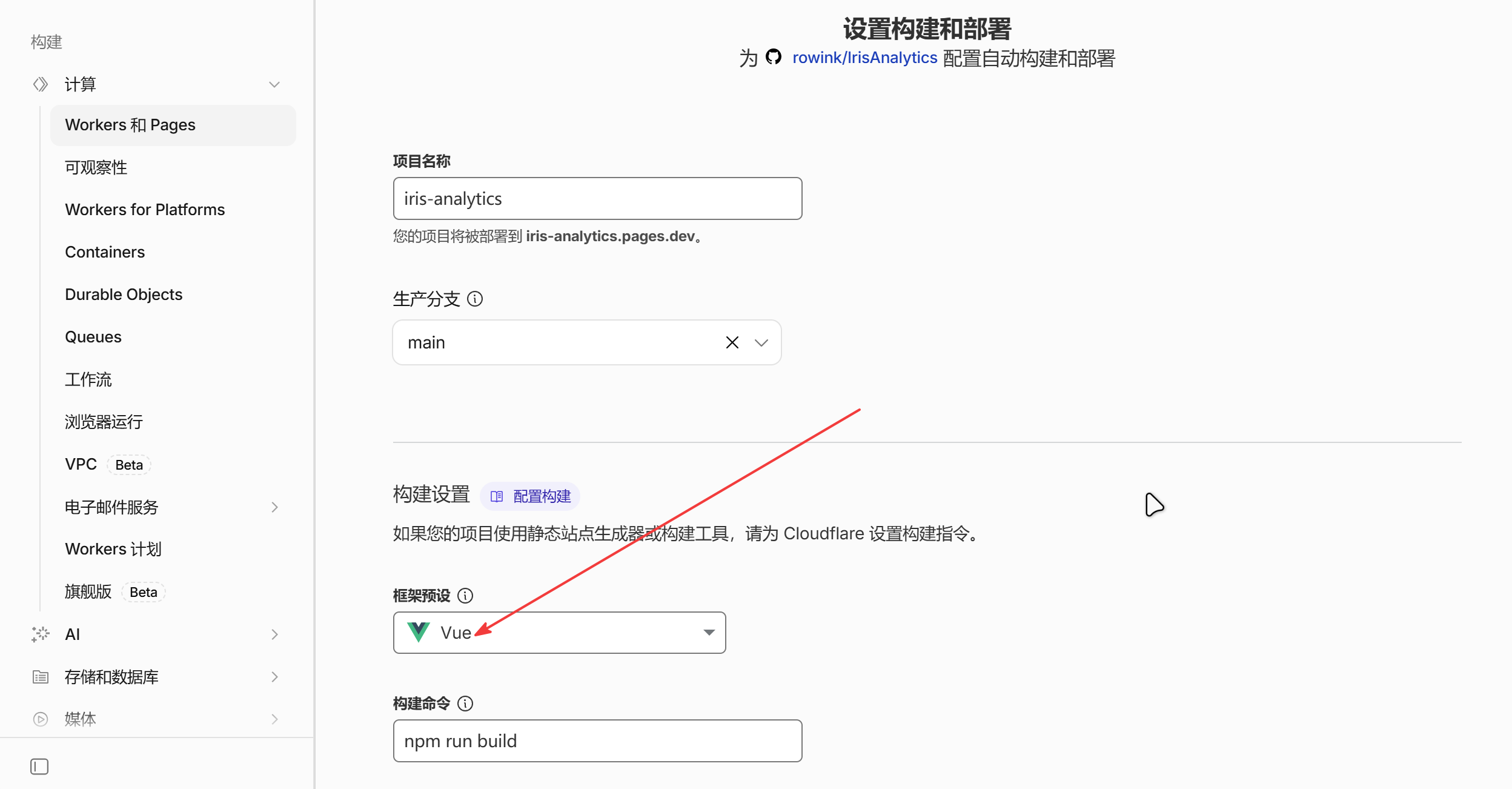Screen dimensions: 1512x789
Task: Edit the 项目名称 iris-analytics field
Action: [x=597, y=199]
